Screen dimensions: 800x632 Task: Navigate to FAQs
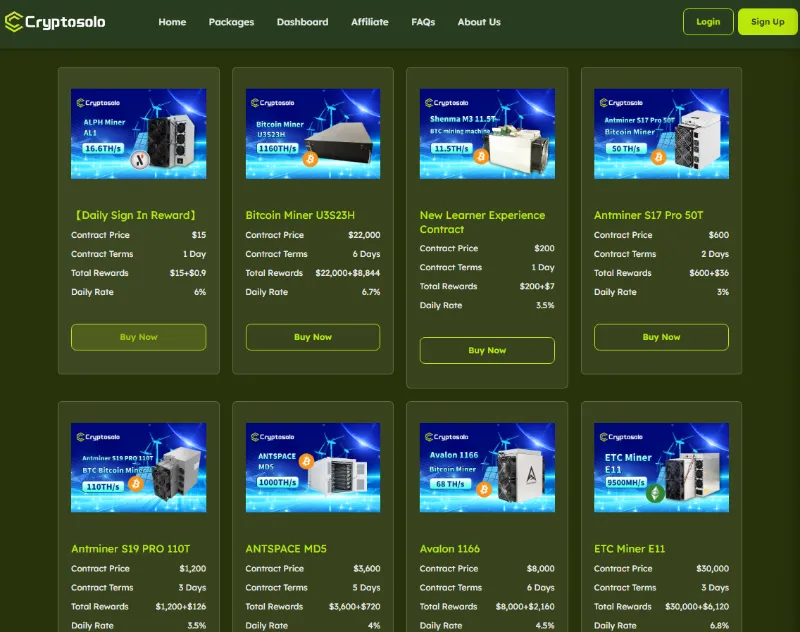tap(423, 22)
